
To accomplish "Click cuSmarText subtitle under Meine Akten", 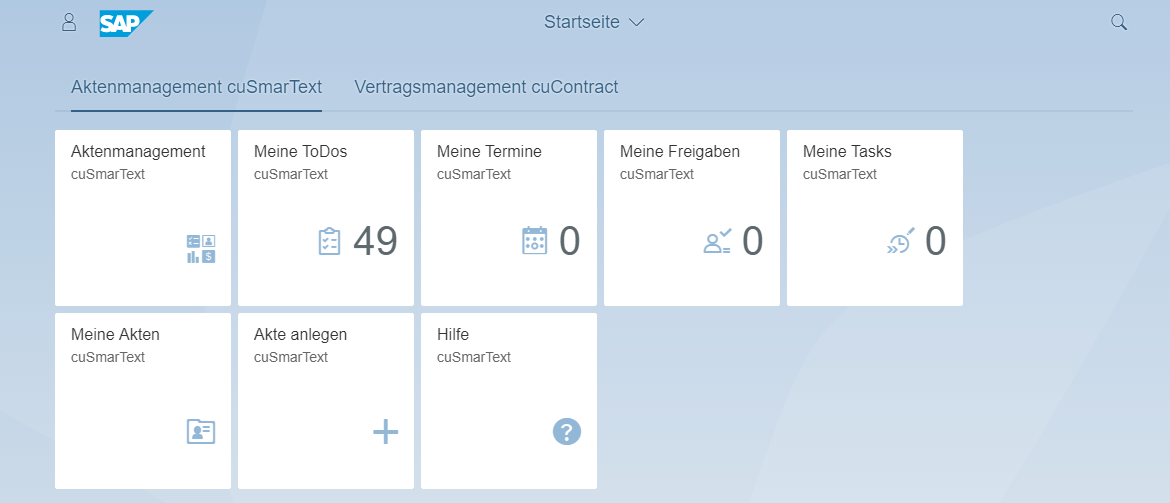I will point(108,357).
